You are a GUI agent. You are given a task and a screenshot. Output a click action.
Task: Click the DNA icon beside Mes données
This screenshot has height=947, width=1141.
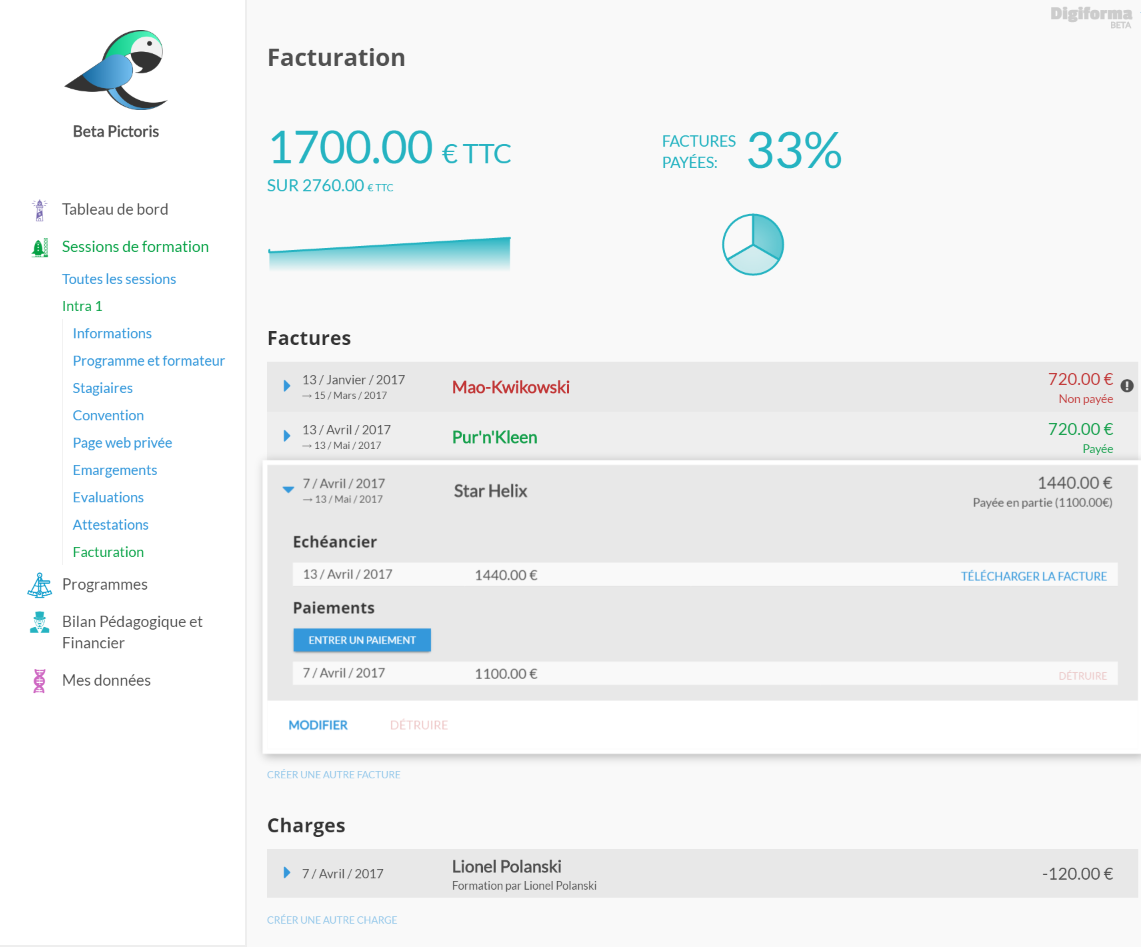click(x=39, y=681)
